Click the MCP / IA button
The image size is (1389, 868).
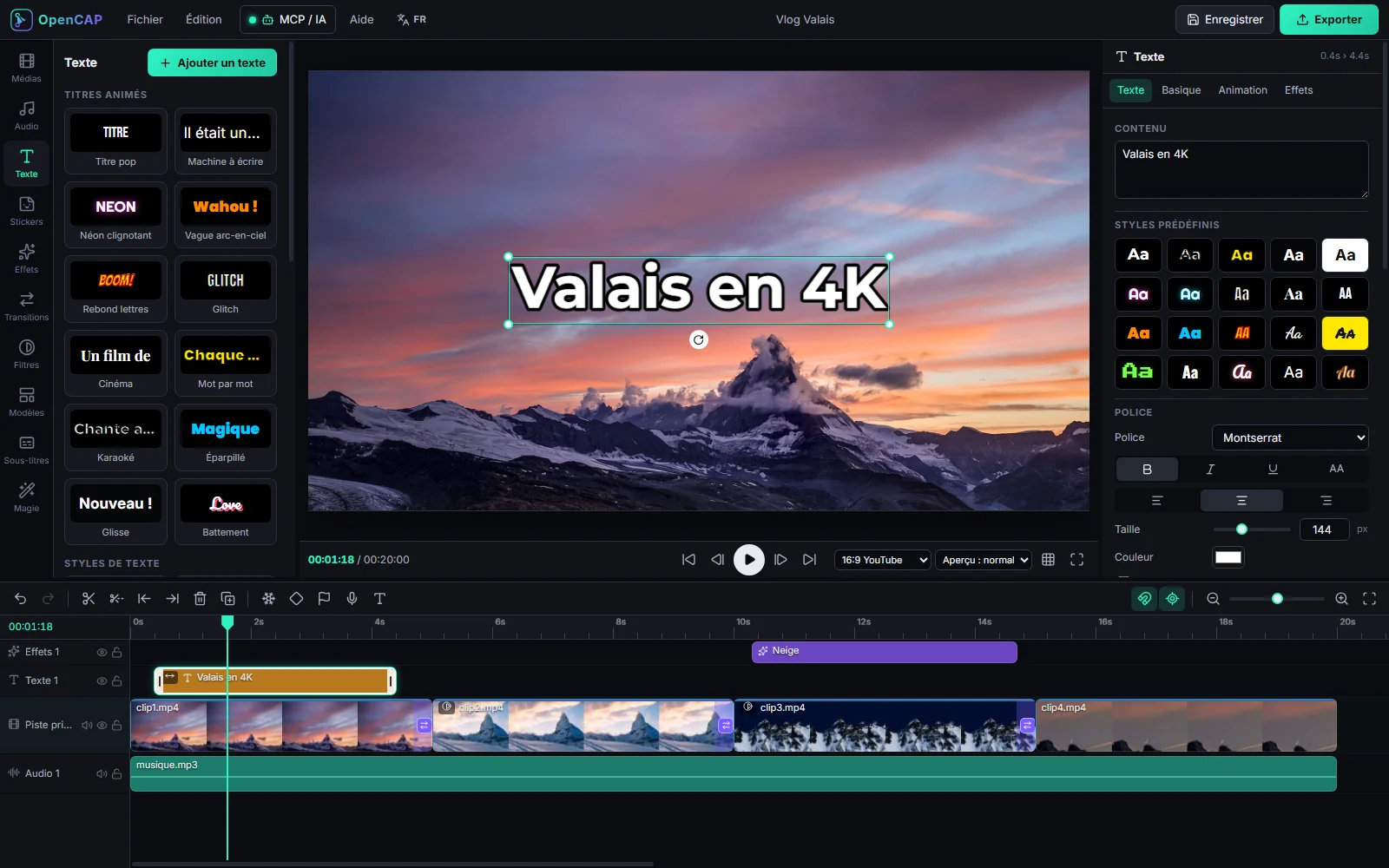(x=287, y=19)
